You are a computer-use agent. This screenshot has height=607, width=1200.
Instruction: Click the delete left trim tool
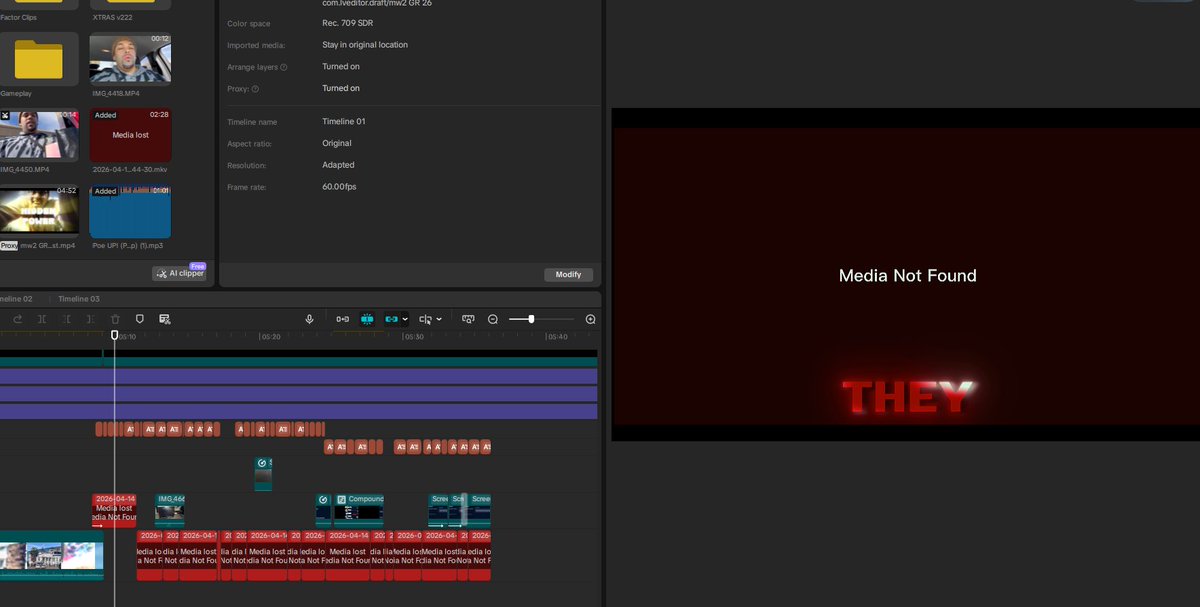66,319
